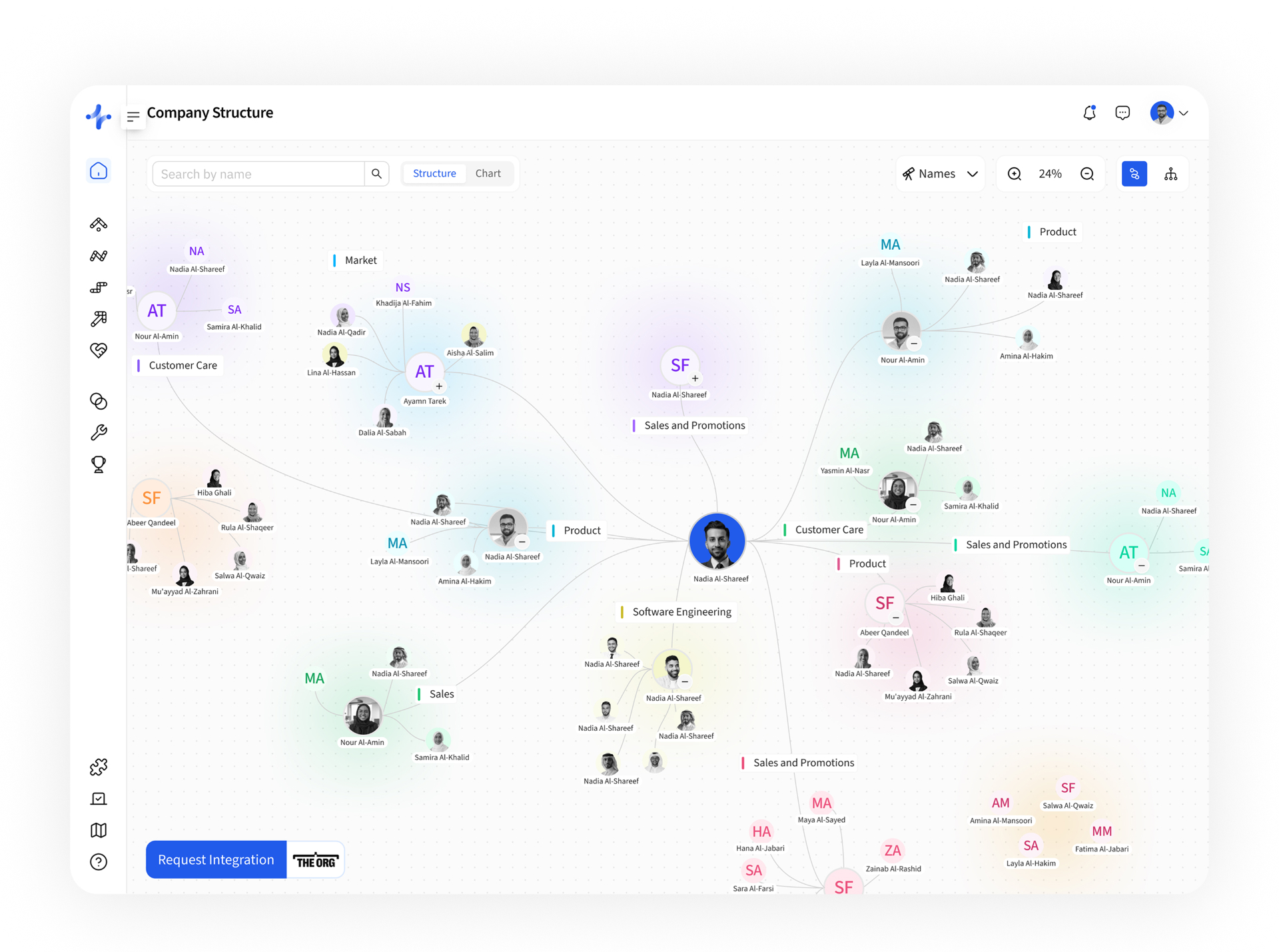
Task: Expand Ayamn Tarek node plus button
Action: 440,386
